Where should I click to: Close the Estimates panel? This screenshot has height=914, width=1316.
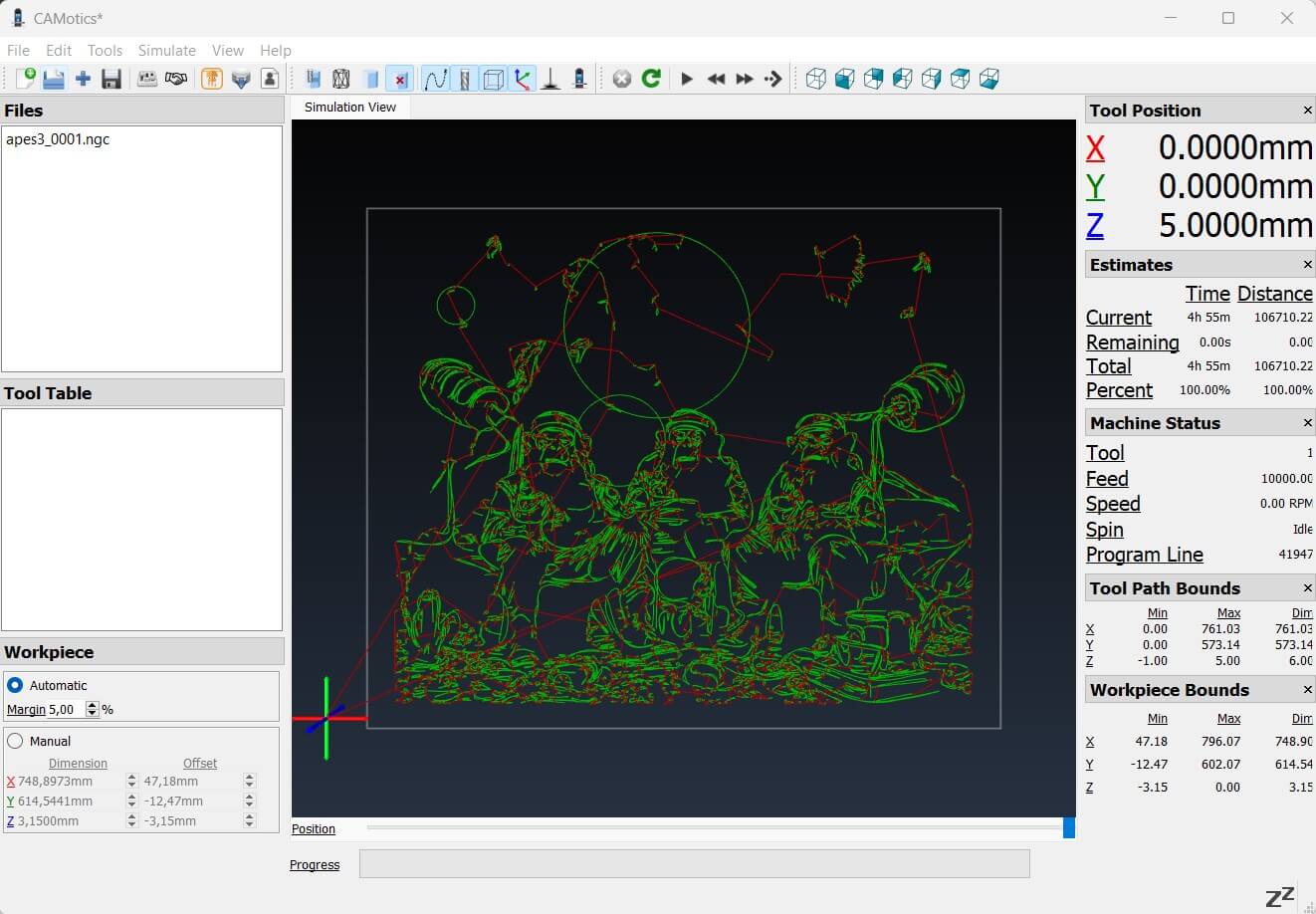click(1307, 265)
